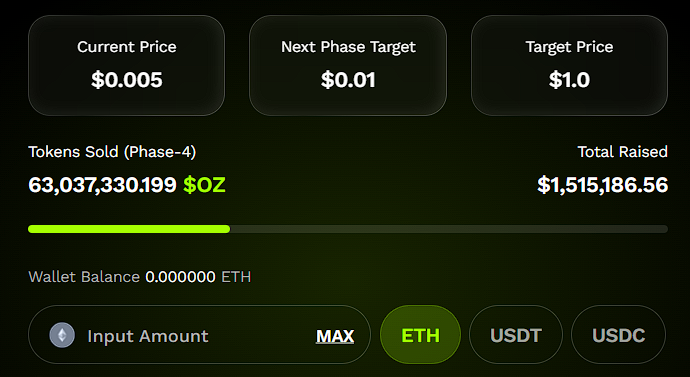Click the Total Raised label

[622, 152]
